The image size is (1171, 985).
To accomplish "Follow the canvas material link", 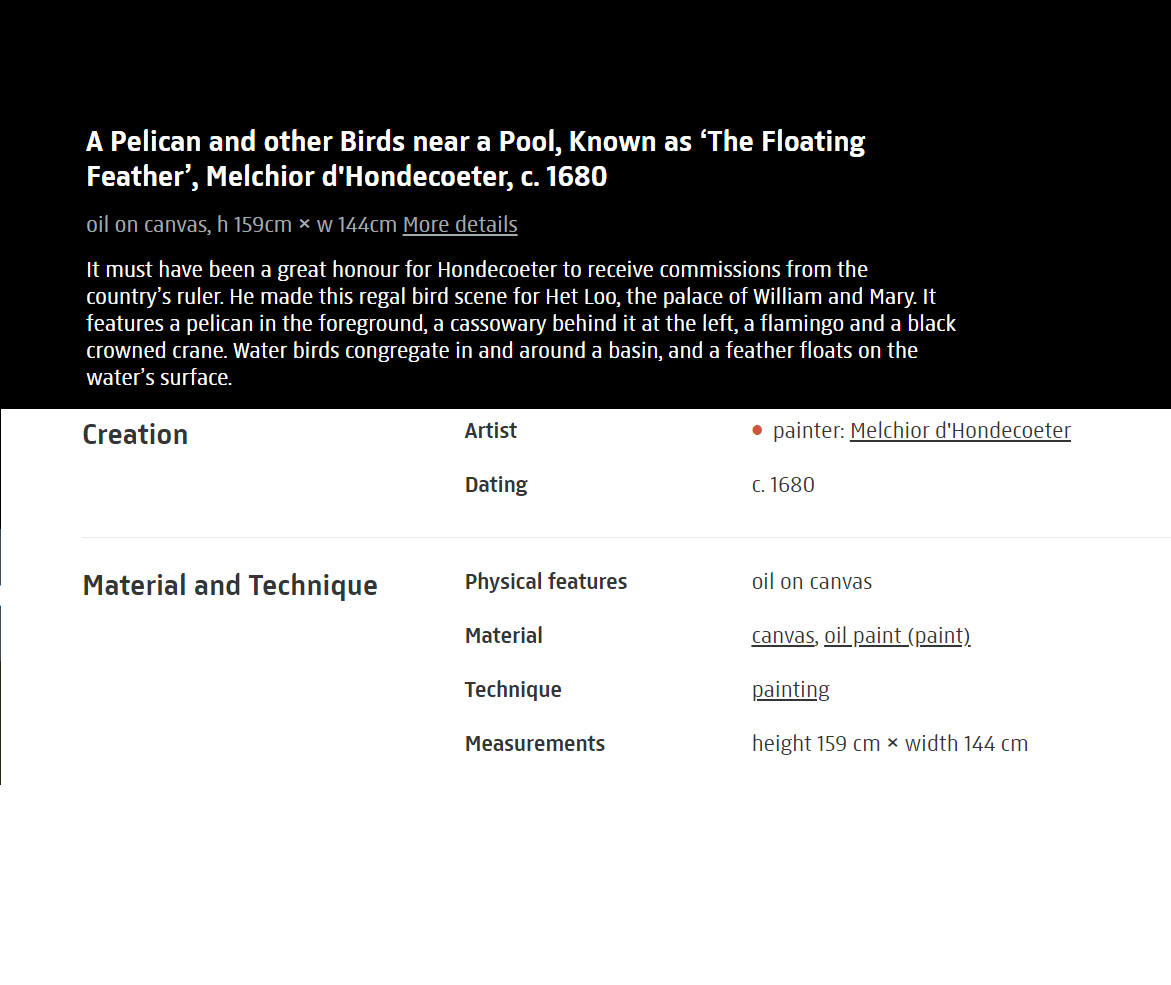I will 783,636.
